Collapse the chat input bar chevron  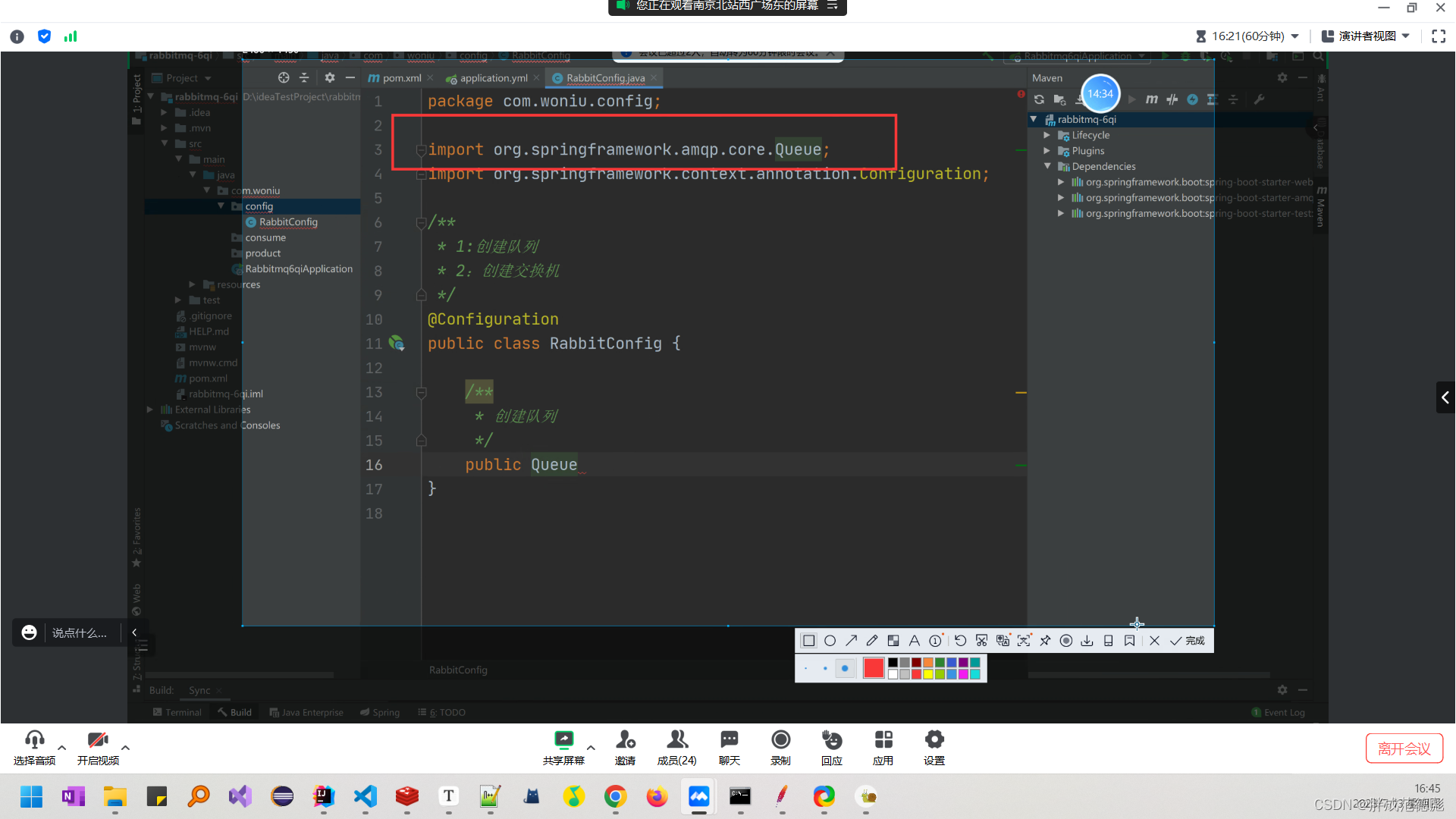(134, 632)
